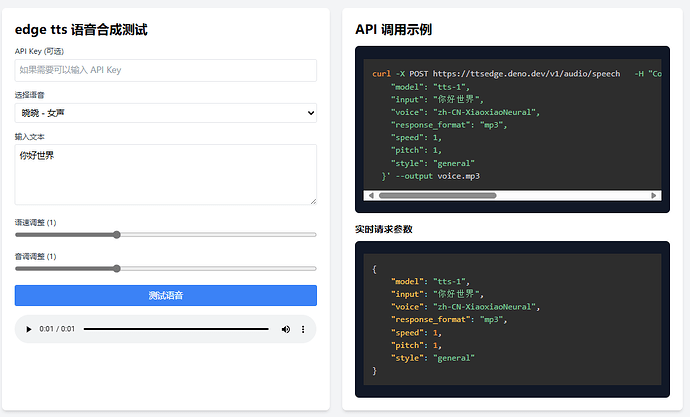Click the code block scroll left arrow
The width and height of the screenshot is (690, 417).
coord(371,195)
